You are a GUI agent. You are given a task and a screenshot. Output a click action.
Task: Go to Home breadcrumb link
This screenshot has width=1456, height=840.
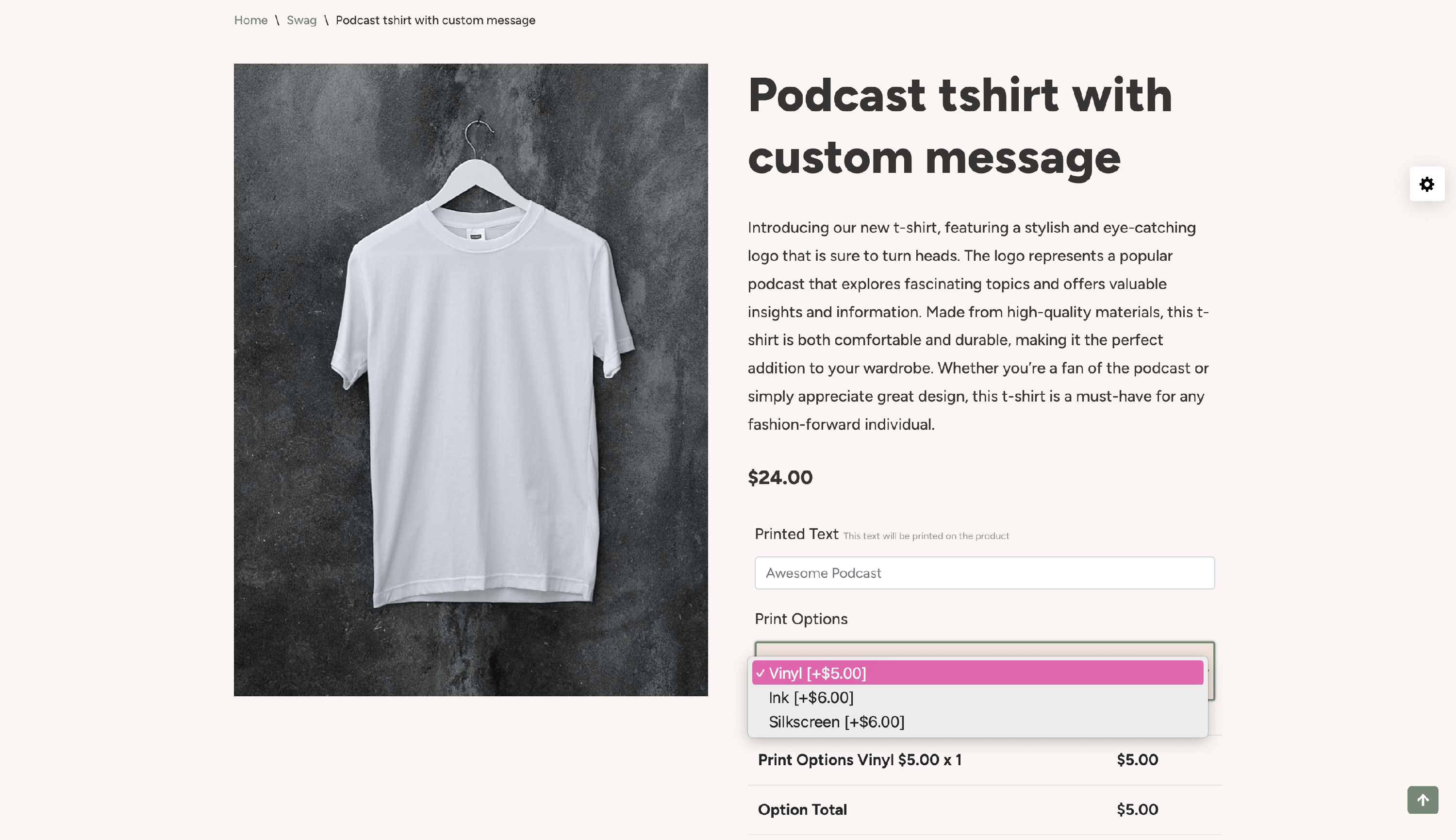pyautogui.click(x=250, y=20)
